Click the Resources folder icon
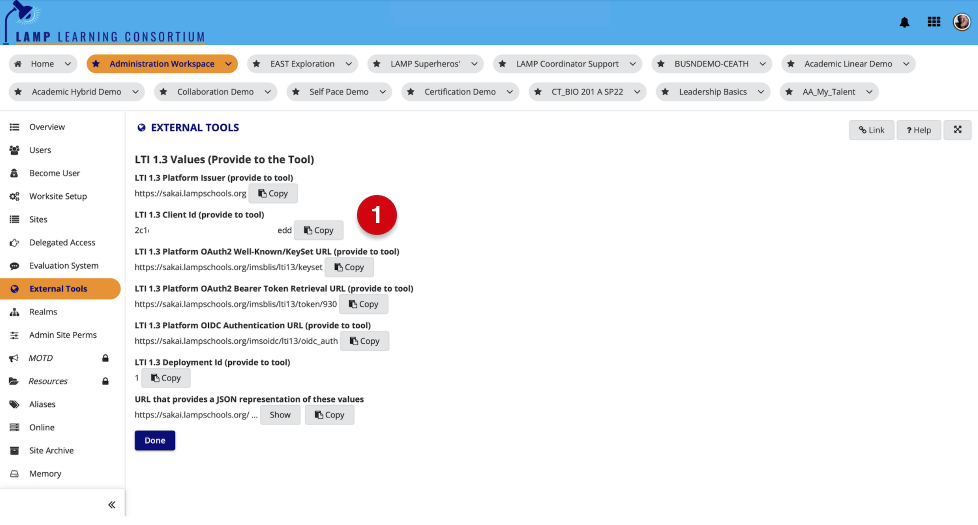978x525 pixels. [14, 382]
